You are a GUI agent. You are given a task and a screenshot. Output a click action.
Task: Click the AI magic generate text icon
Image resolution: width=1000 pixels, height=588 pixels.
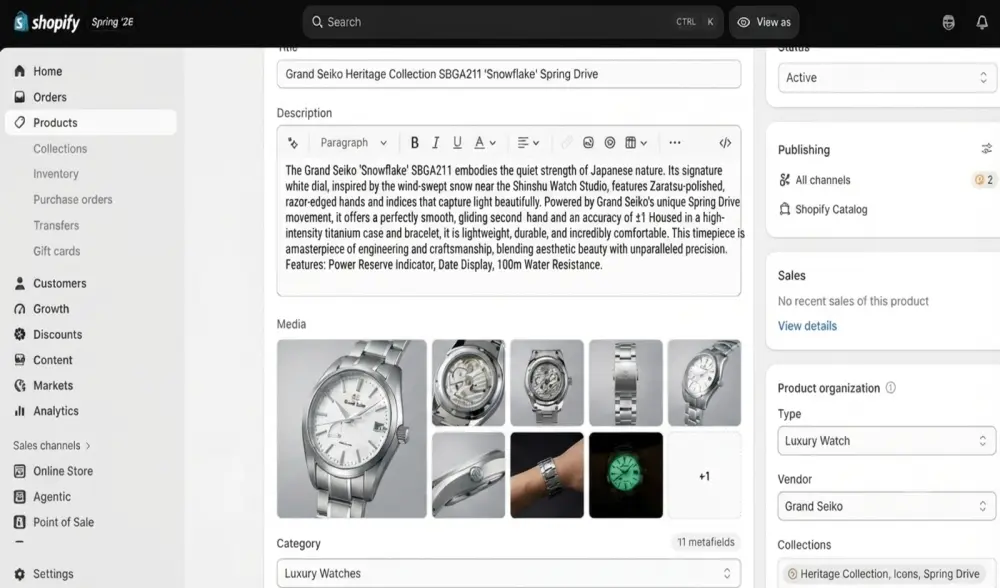(x=293, y=143)
